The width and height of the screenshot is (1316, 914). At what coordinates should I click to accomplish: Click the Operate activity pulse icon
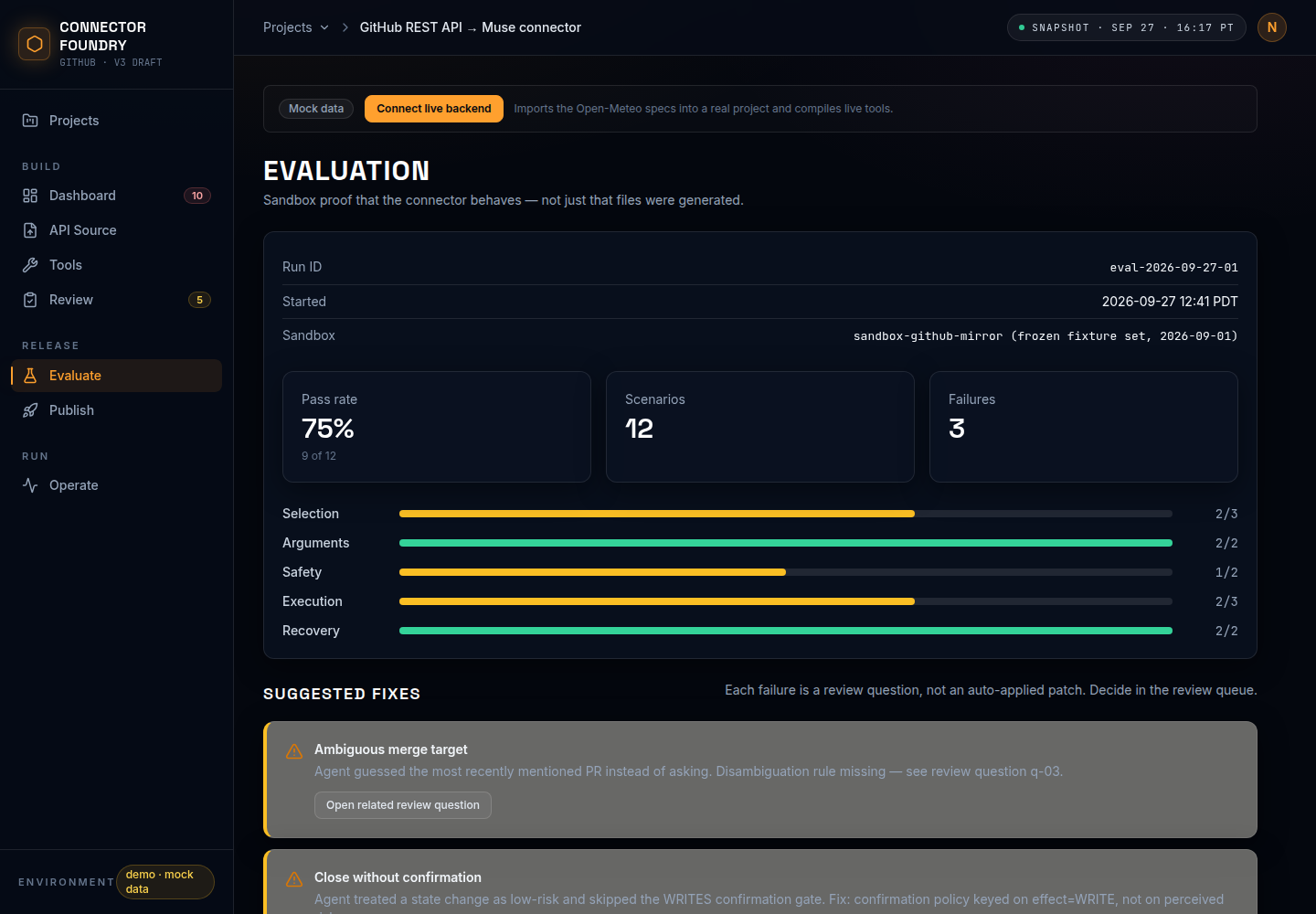[30, 485]
